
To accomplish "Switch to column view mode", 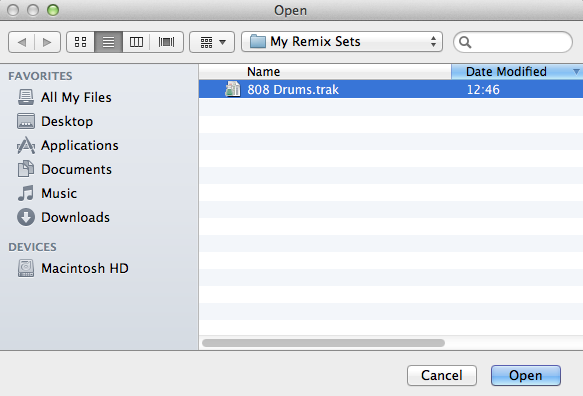I will (x=136, y=42).
